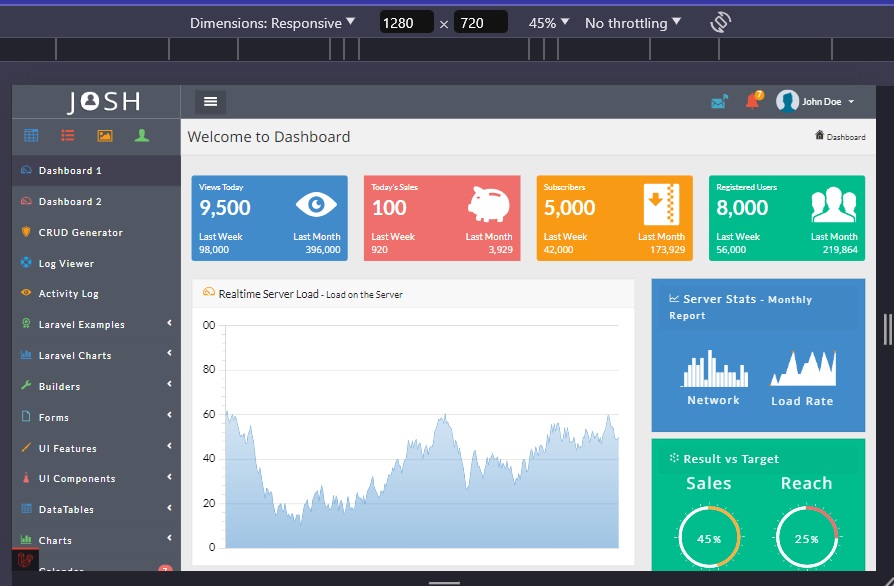Screen dimensions: 894x586
Task: Click the Dashboard breadcrumb link
Action: [843, 136]
